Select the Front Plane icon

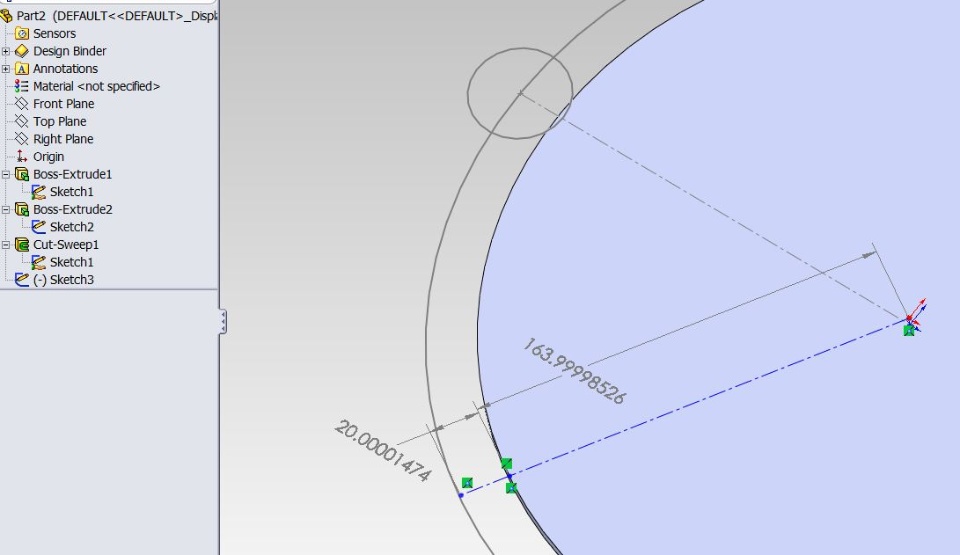(22, 104)
